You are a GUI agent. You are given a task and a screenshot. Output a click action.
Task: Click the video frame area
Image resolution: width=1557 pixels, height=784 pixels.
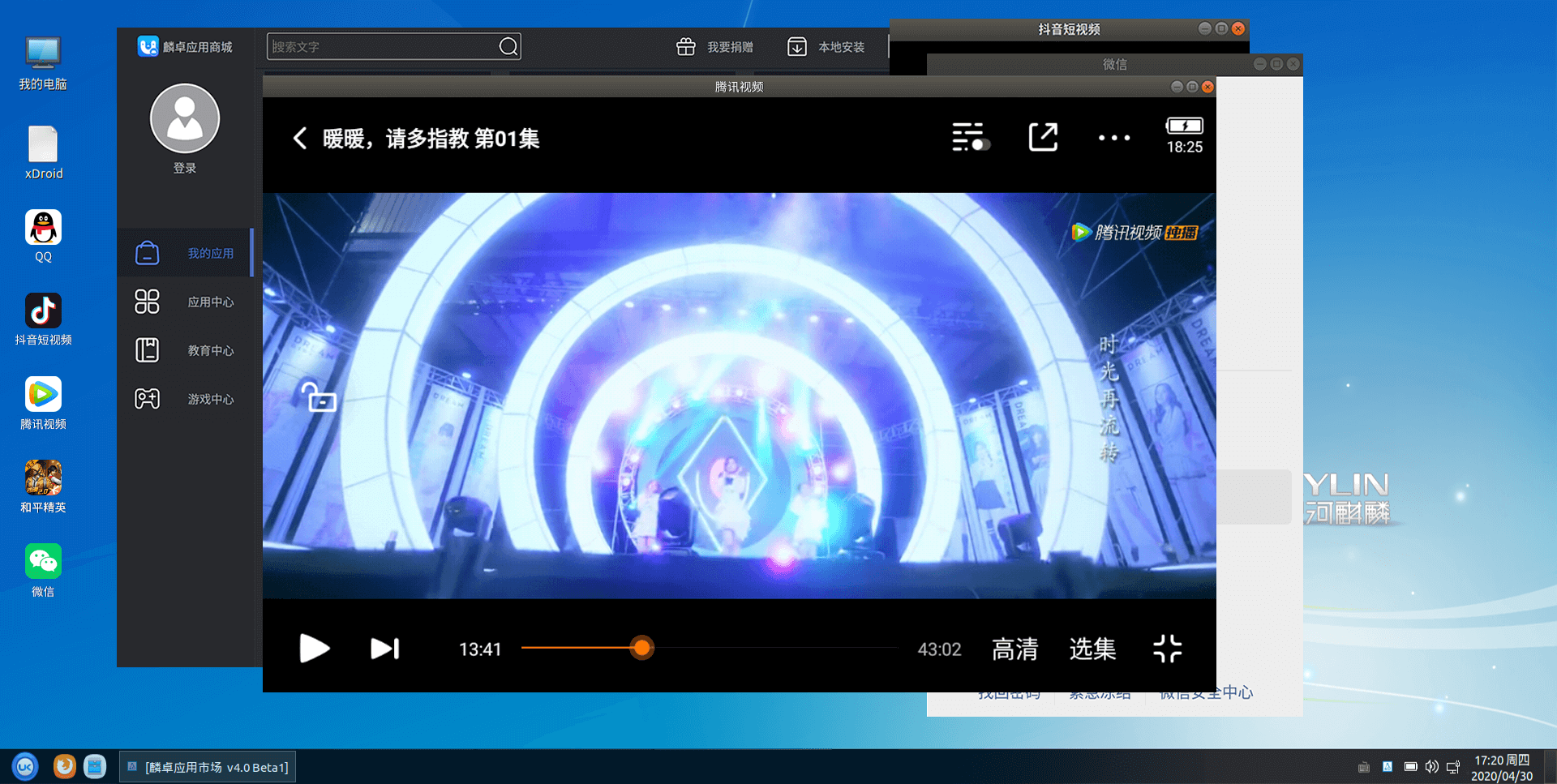(739, 396)
